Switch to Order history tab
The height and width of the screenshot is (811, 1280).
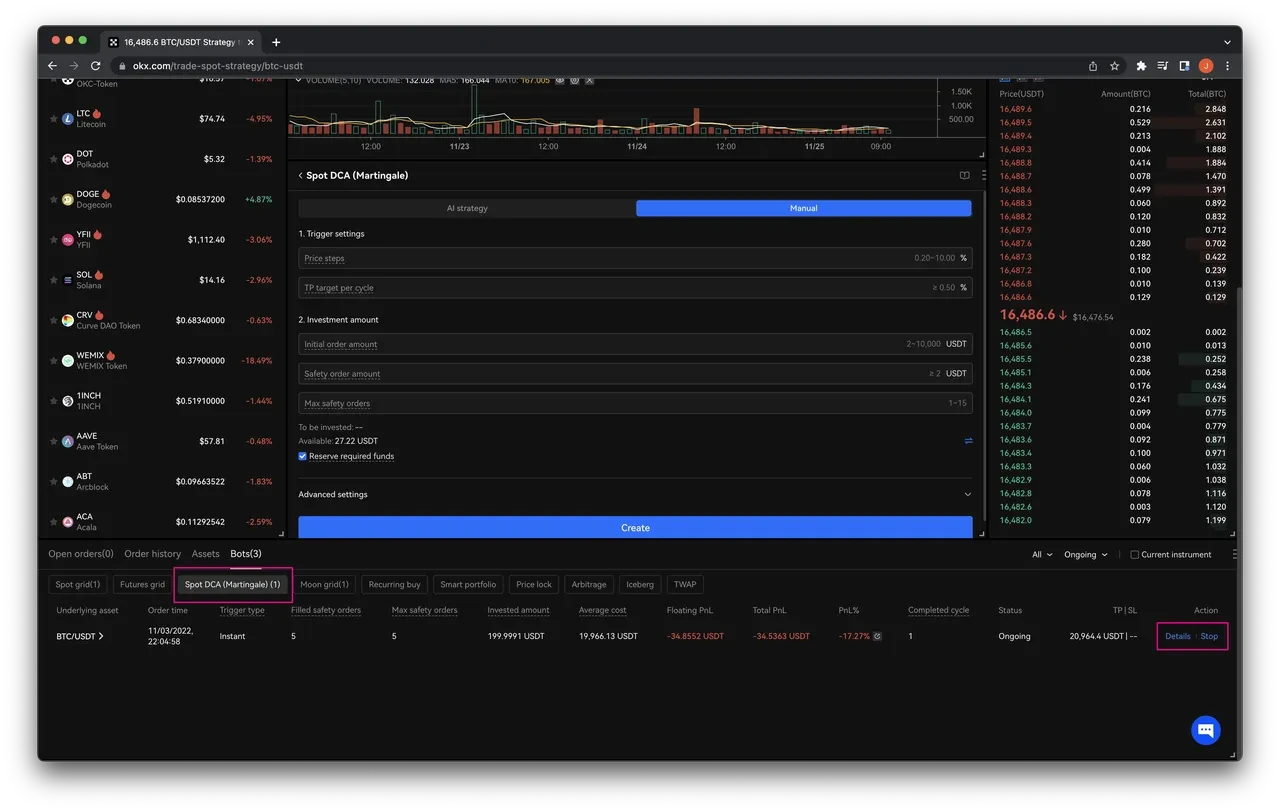152,554
